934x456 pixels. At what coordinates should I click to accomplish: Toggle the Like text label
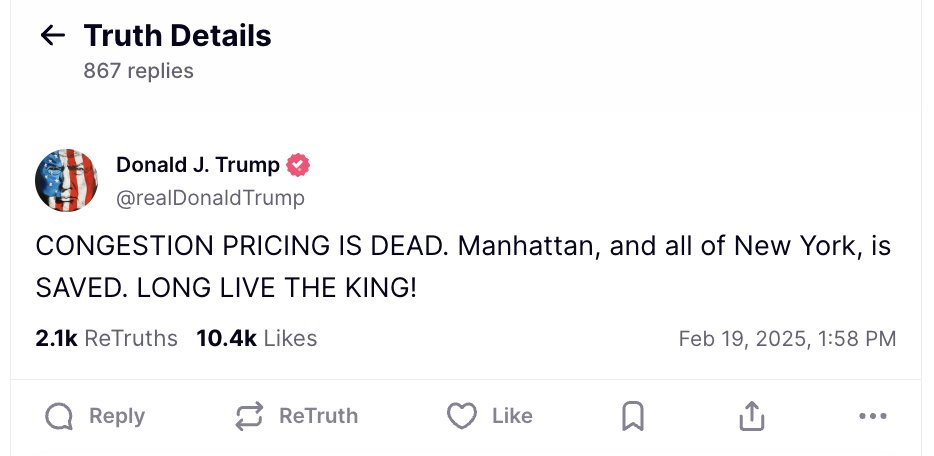(x=512, y=416)
